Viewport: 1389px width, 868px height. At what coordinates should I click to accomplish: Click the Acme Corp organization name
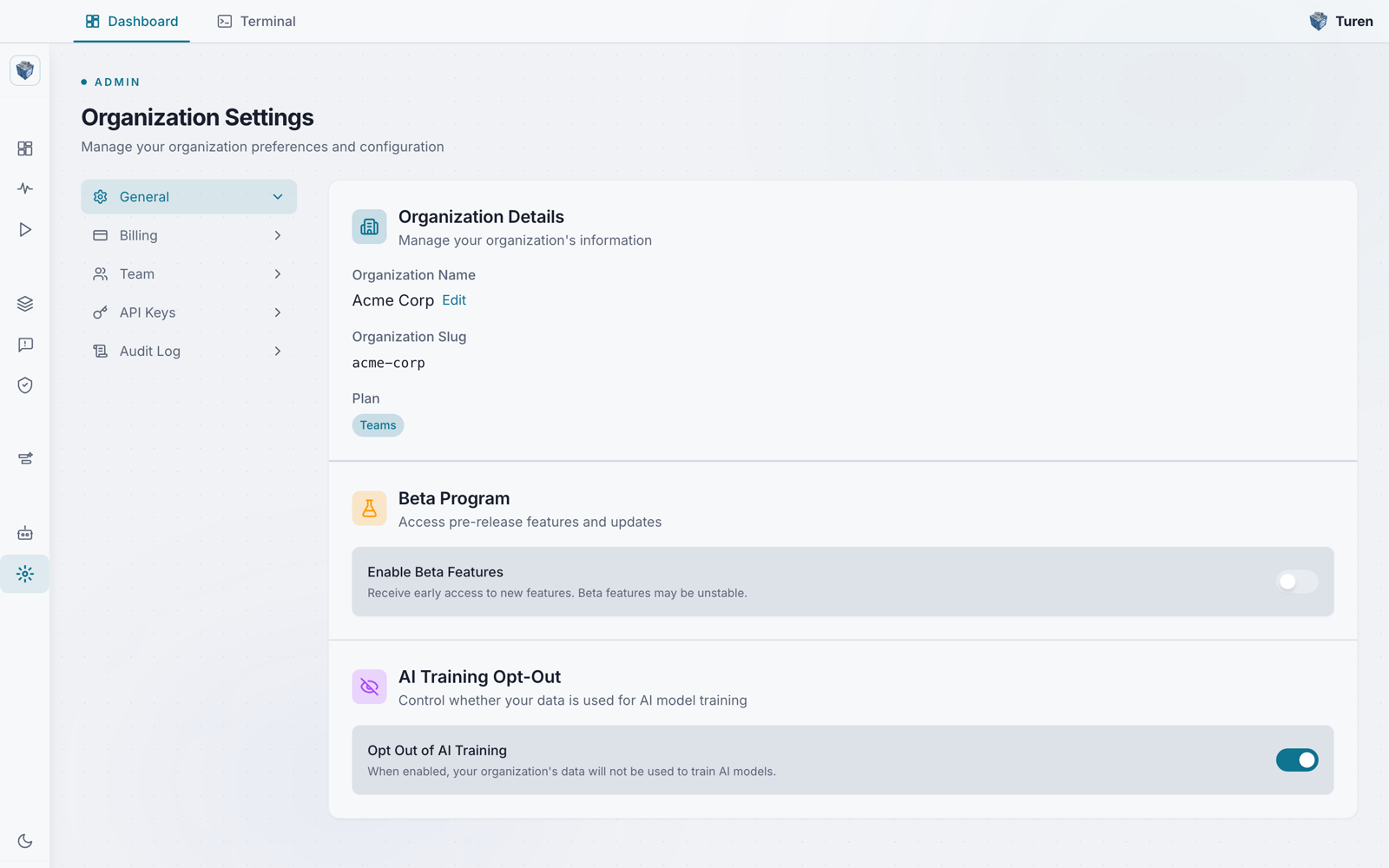tap(393, 300)
